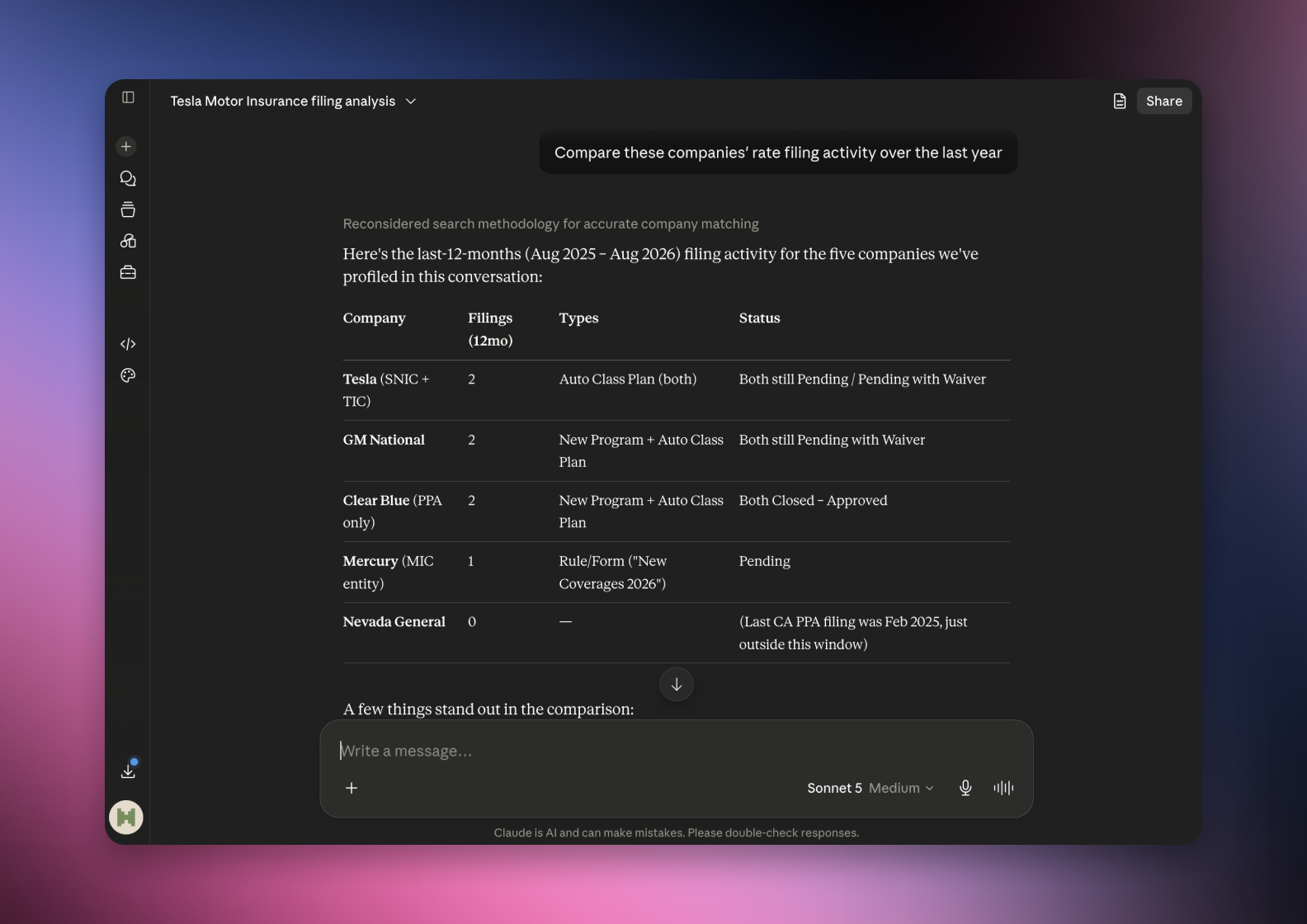Start a new chat with plus icon
This screenshot has height=924, width=1307.
coord(126,147)
